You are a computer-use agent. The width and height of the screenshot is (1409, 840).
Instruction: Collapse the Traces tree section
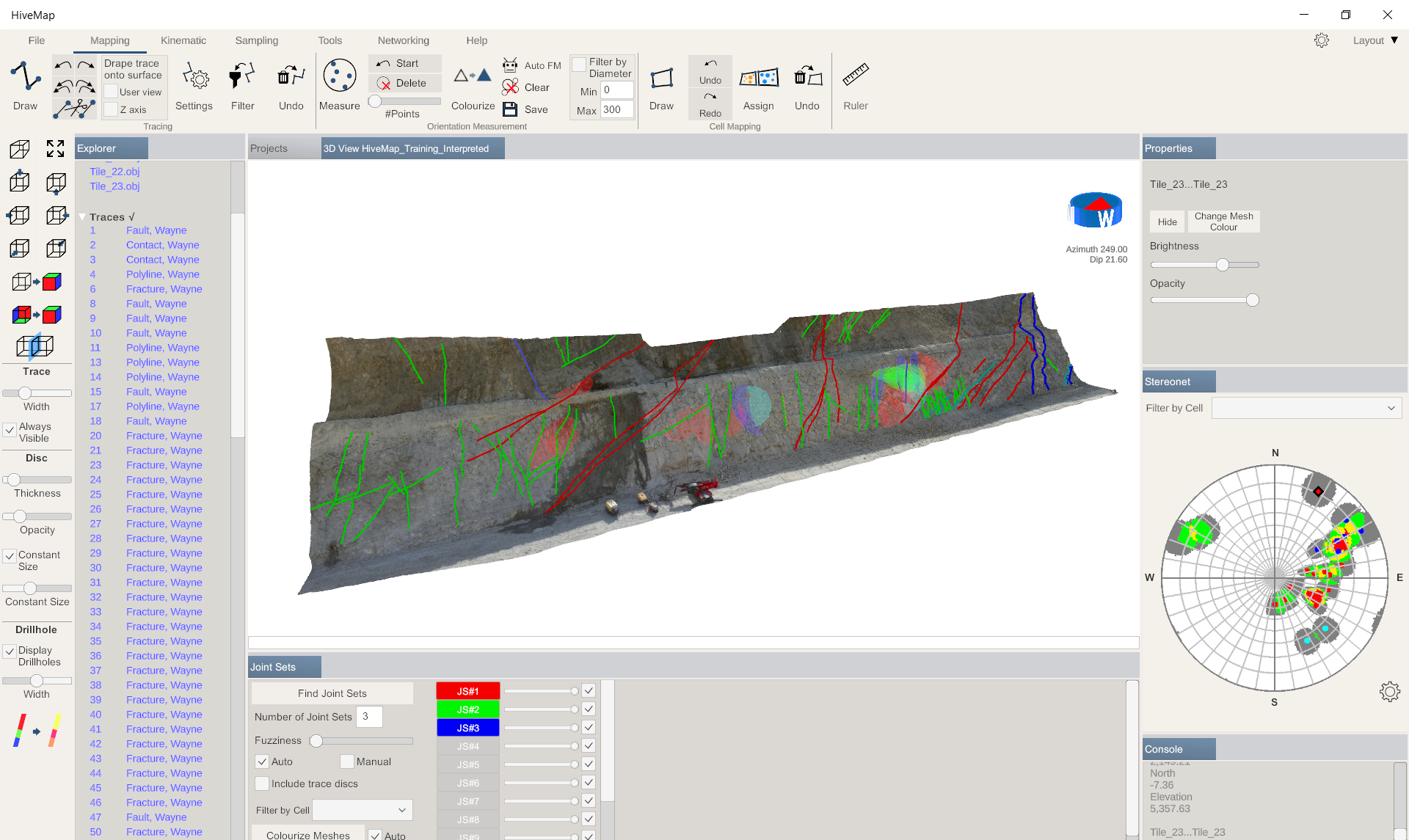click(82, 217)
